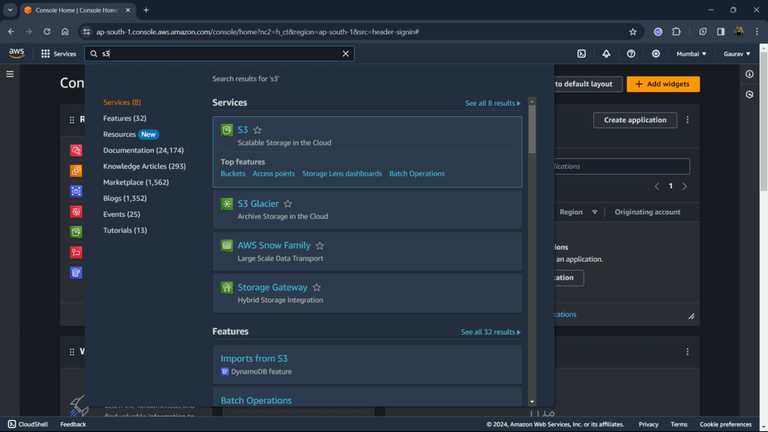Open the left hamburger navigation menu
The width and height of the screenshot is (768, 432).
click(x=10, y=74)
